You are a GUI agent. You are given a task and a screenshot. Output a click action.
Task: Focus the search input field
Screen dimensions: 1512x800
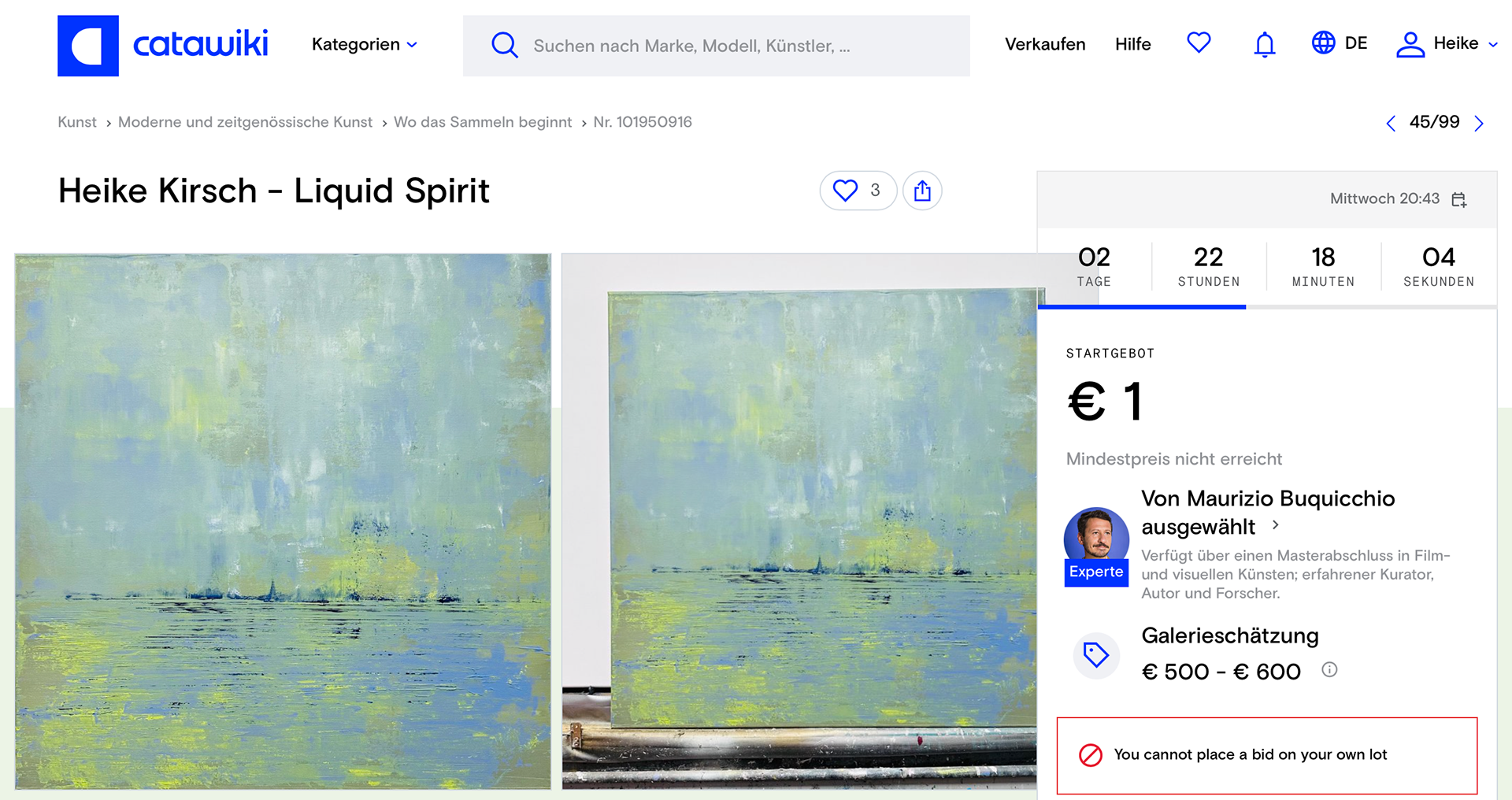point(717,46)
